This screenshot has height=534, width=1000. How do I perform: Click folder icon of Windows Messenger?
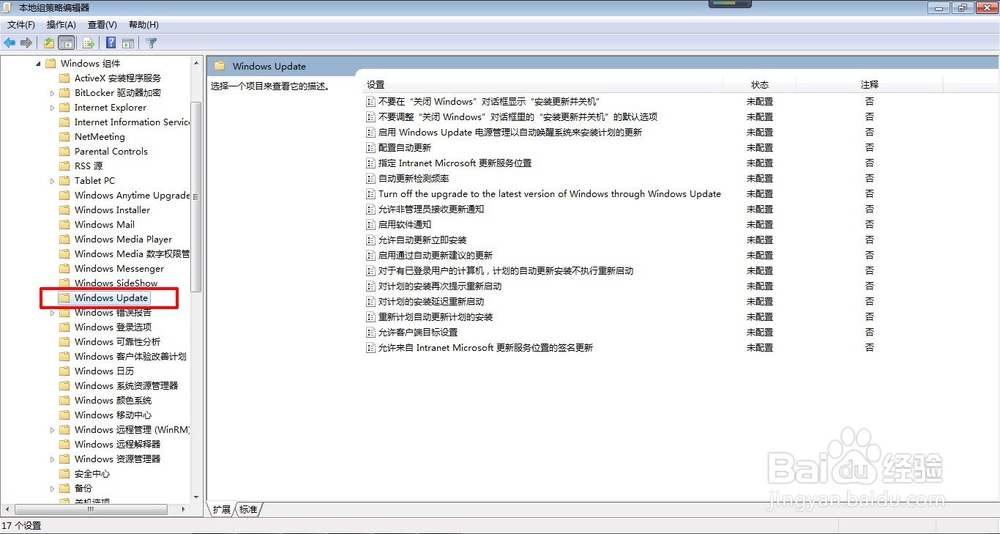[64, 269]
